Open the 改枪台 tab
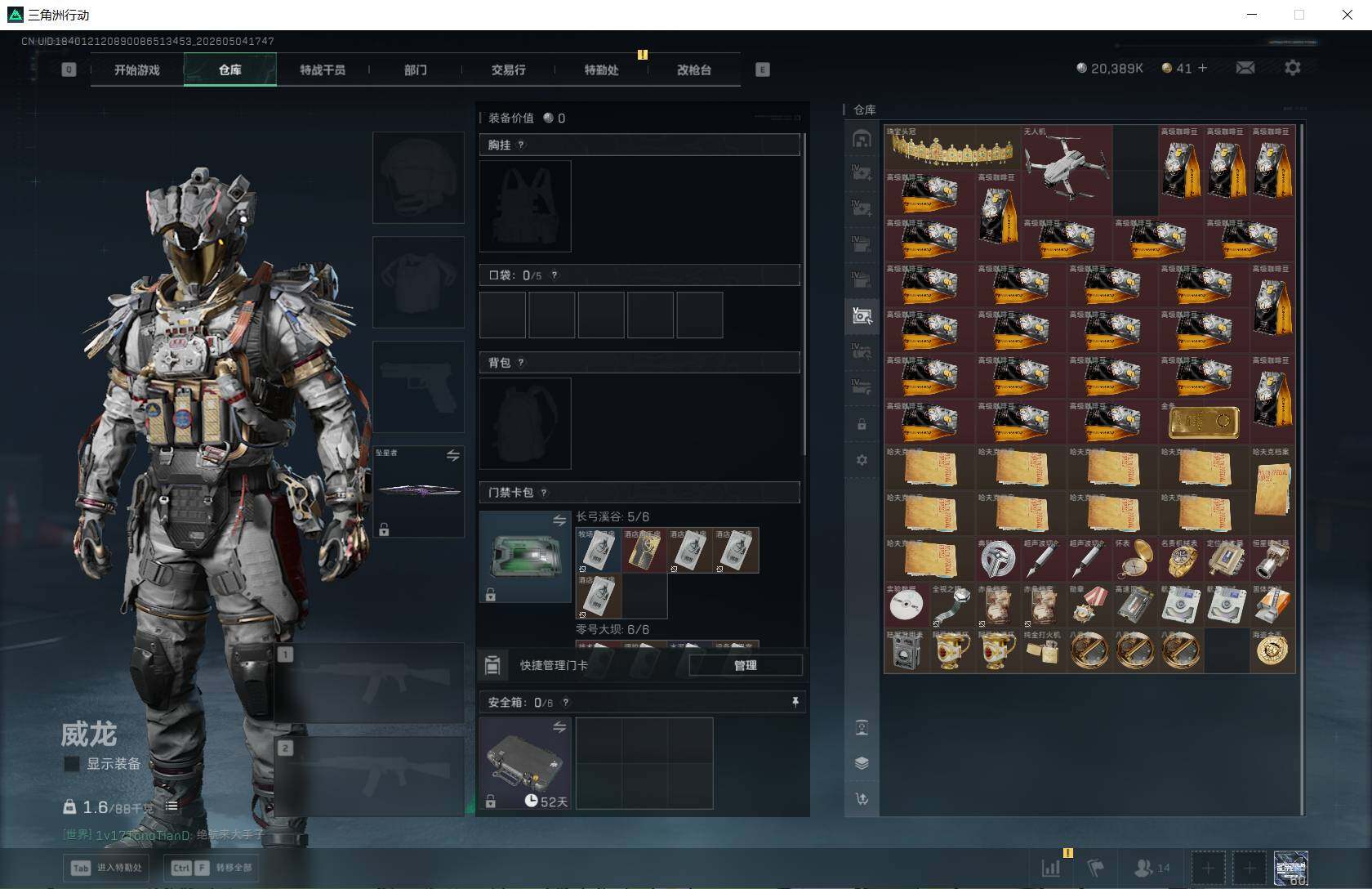 click(694, 69)
